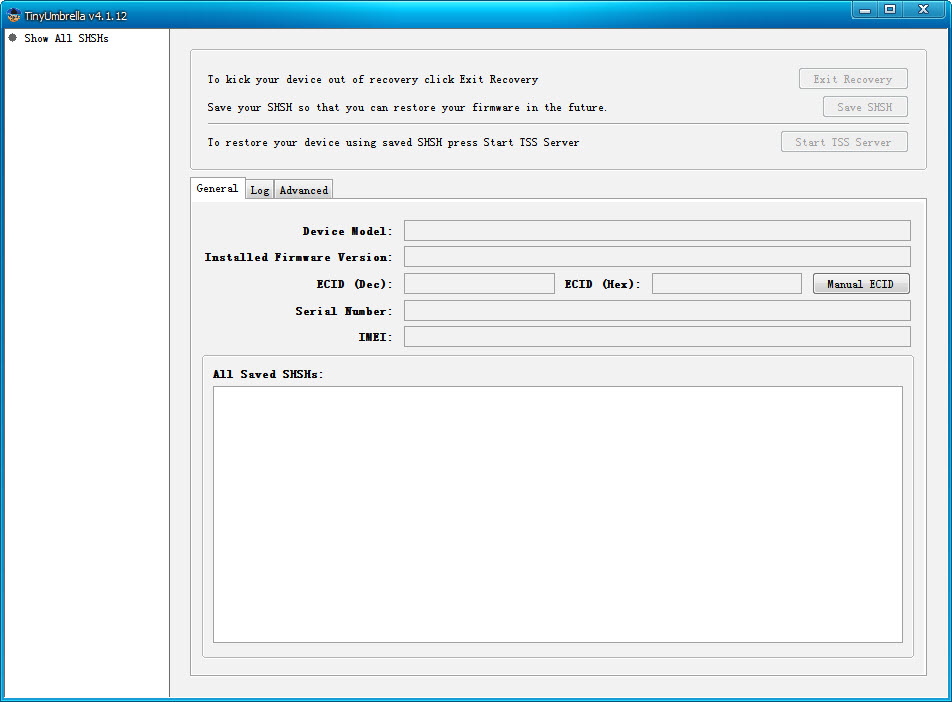
Task: Click the Start TSS Server button
Action: 844,142
